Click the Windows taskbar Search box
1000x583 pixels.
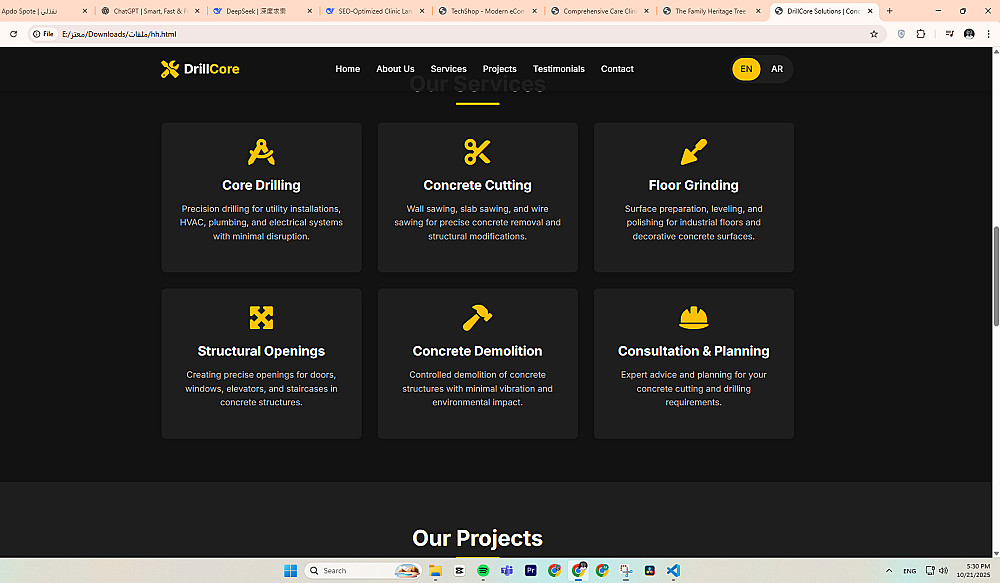364,570
